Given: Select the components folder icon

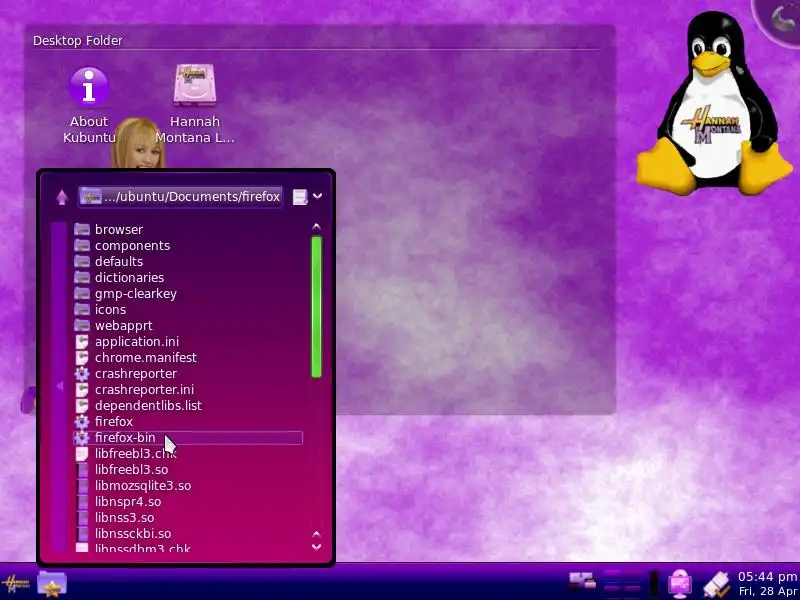Looking at the screenshot, I should [x=82, y=245].
